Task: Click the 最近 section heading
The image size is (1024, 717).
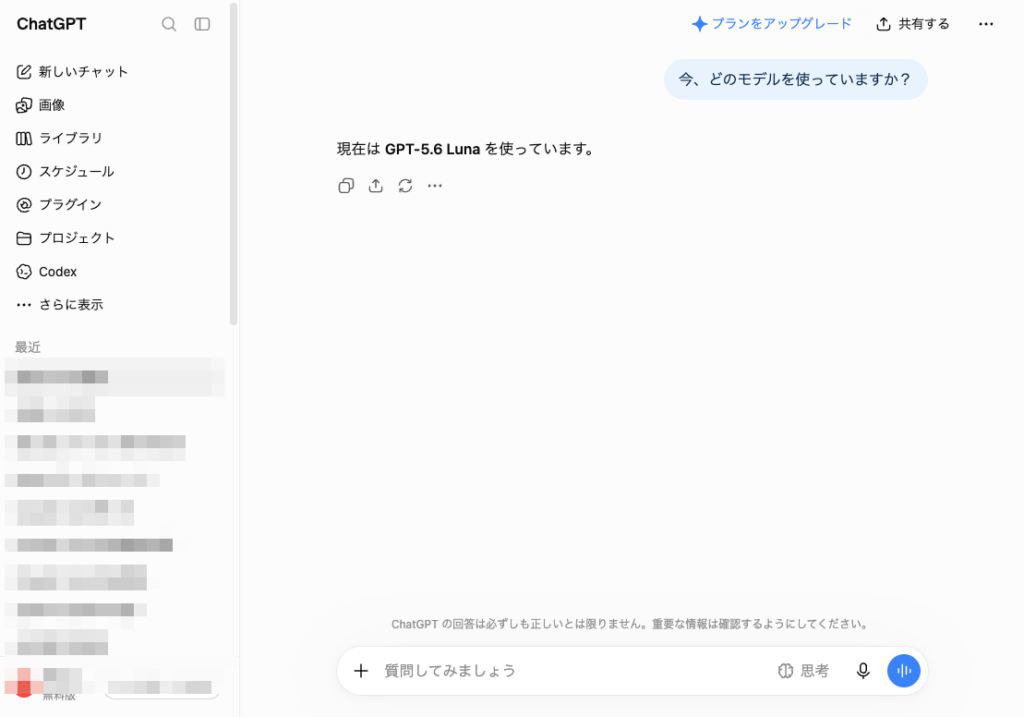Action: click(27, 347)
